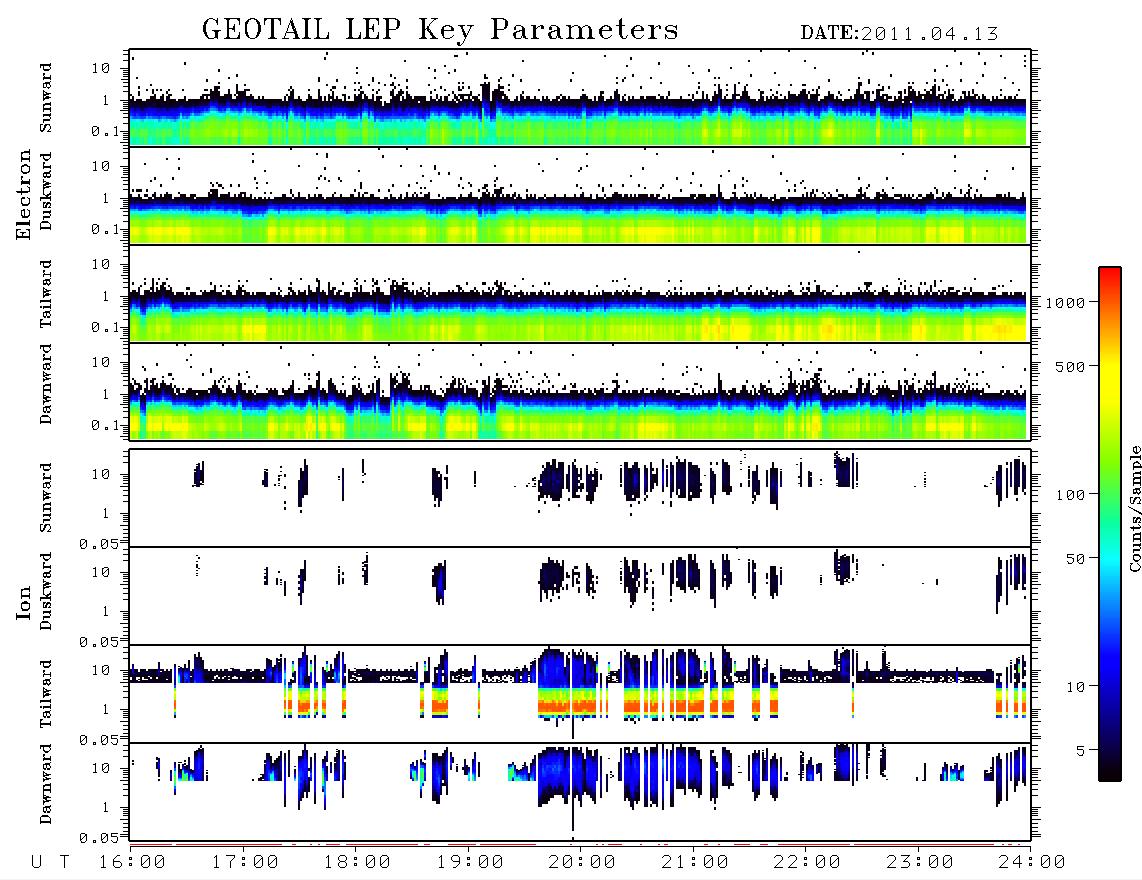The image size is (1142, 880).
Task: Click the "18:00" time tick label
Action: pyautogui.click(x=357, y=863)
